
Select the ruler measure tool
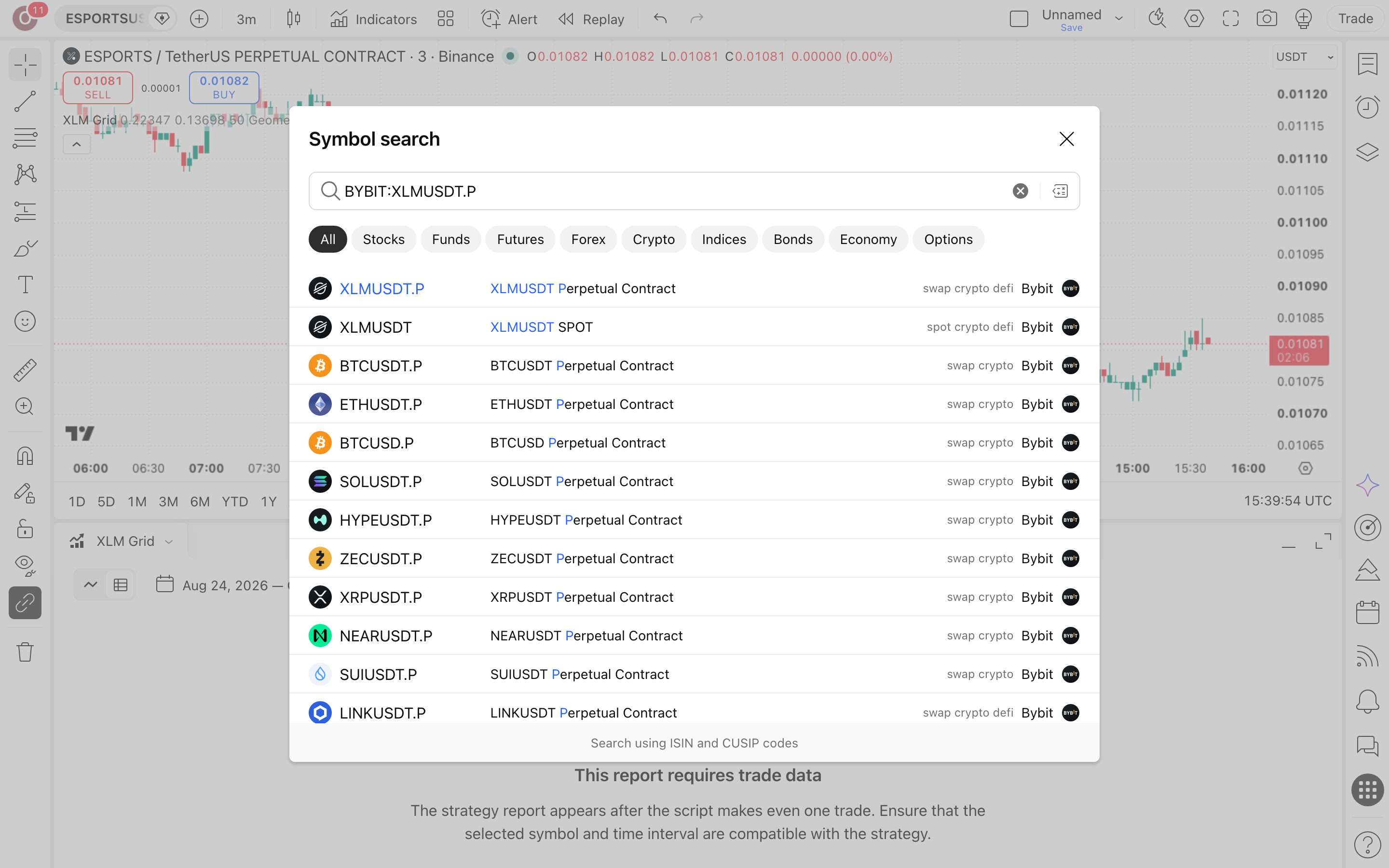pos(25,370)
